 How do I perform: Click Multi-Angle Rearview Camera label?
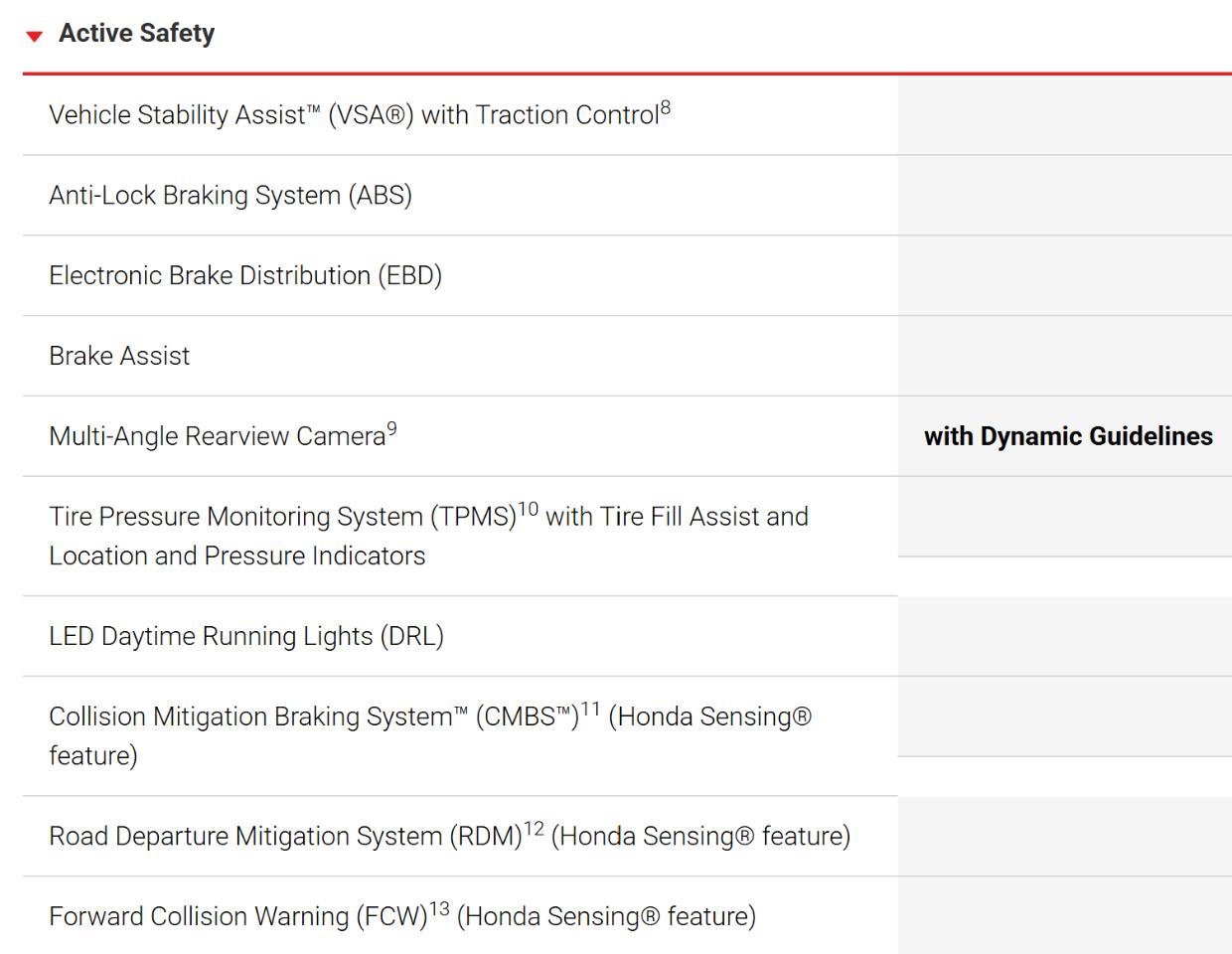point(217,436)
